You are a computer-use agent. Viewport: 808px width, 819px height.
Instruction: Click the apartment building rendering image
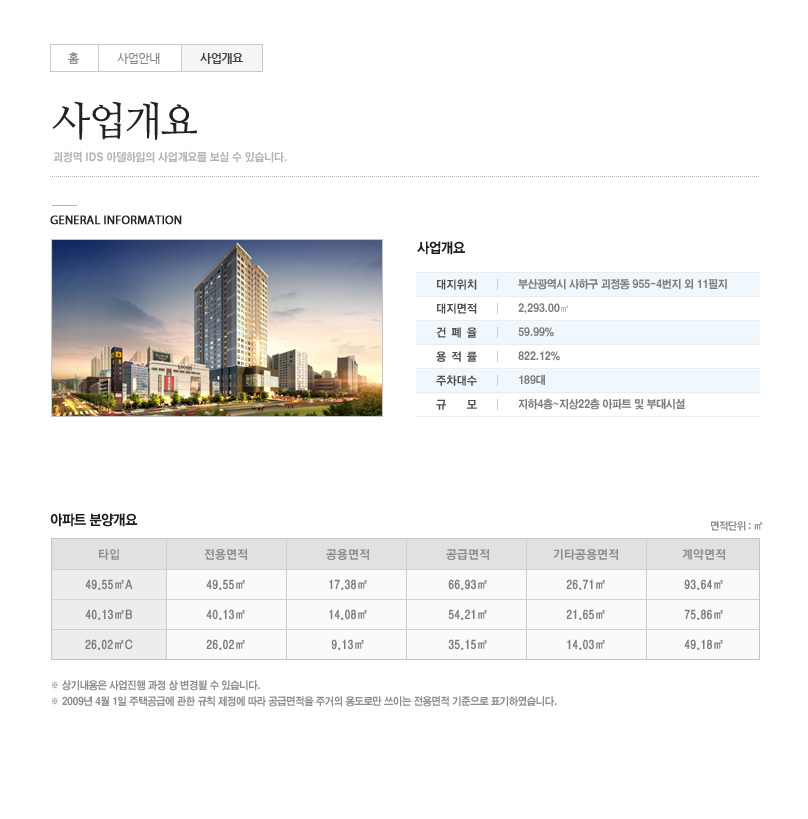217,328
